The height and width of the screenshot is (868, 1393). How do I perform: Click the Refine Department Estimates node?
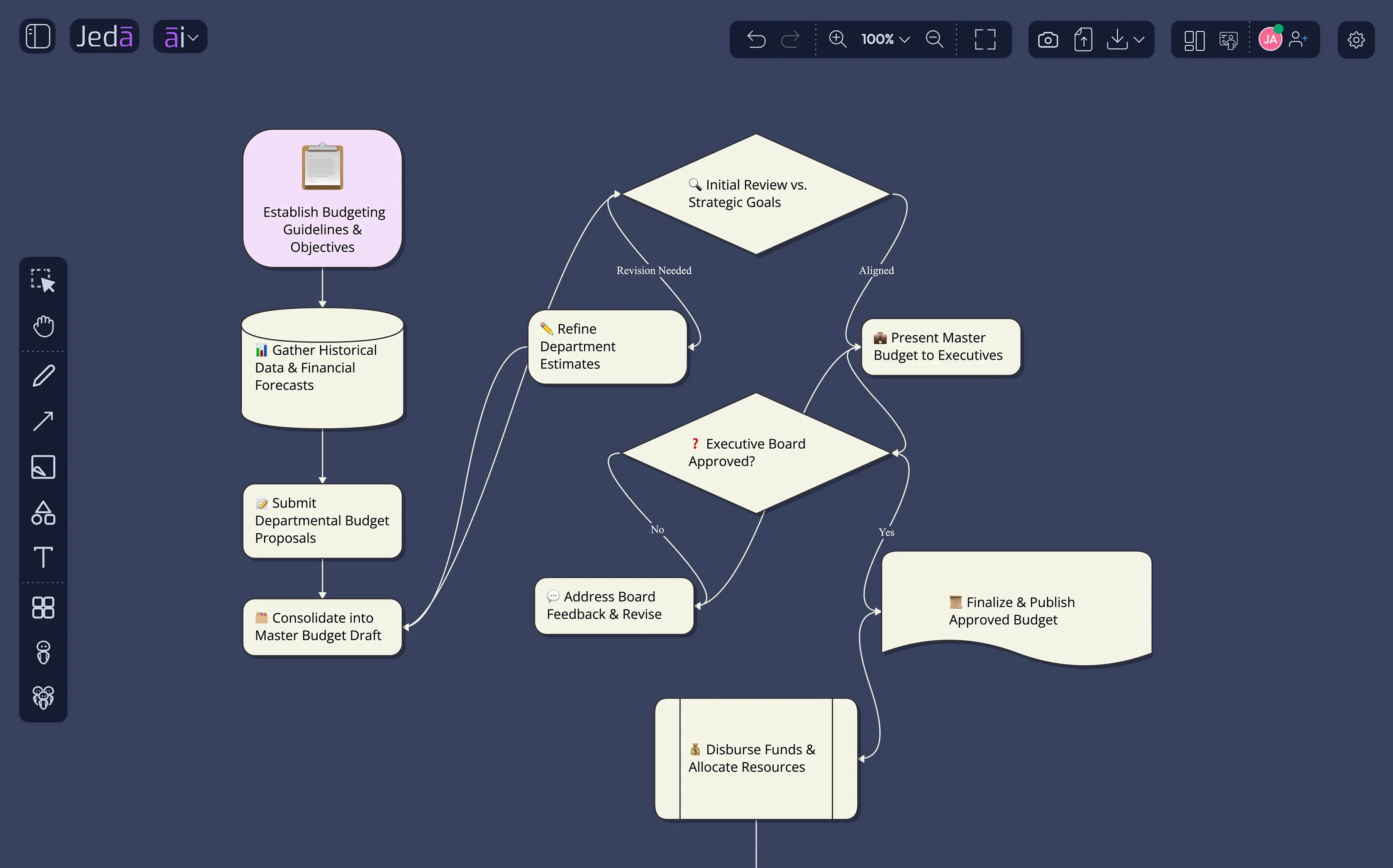(x=607, y=347)
